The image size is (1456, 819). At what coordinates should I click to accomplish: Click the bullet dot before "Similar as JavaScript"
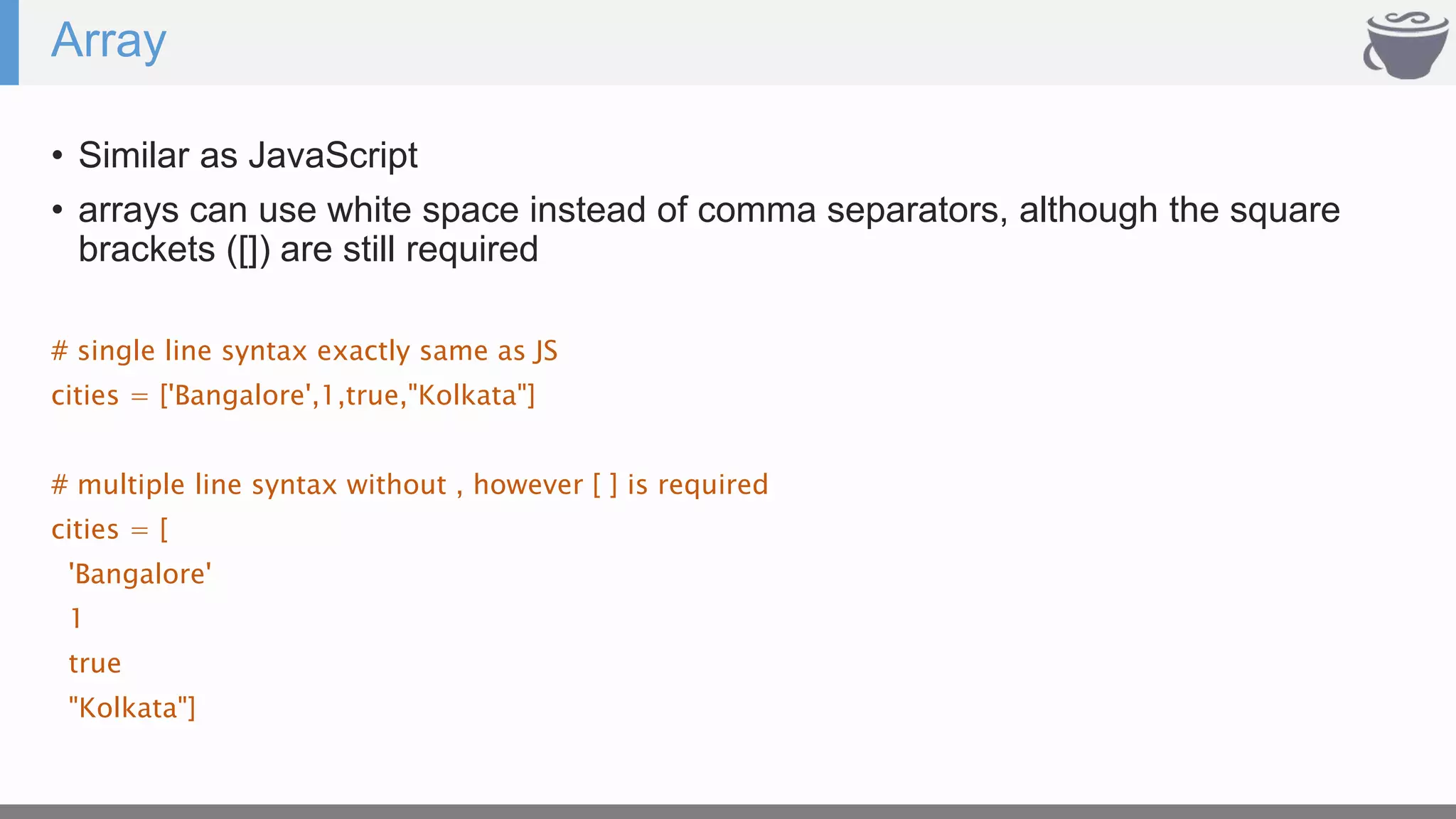point(58,156)
